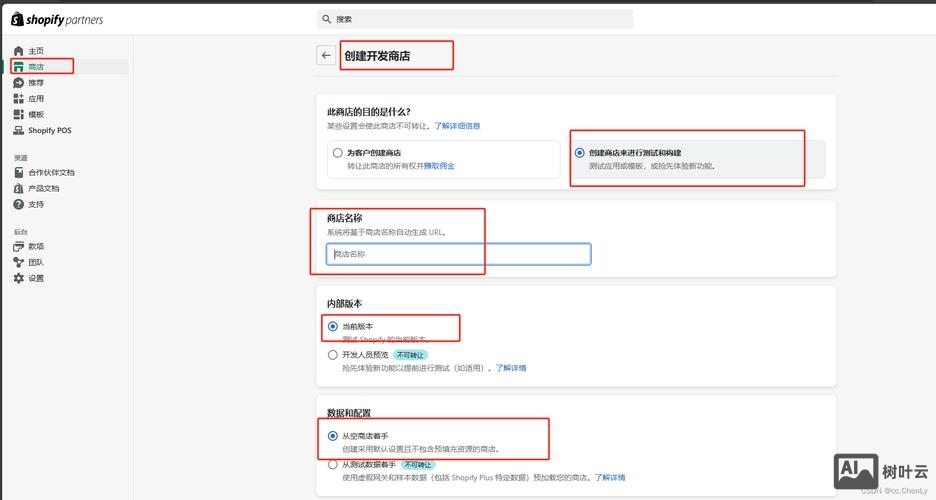Screen dimensions: 936x500
Task: Select the 从测试数据着手 radio button
Action: pos(332,464)
